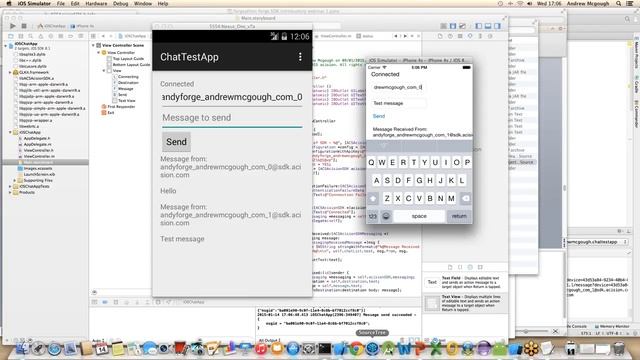Collapse the View outline node
640x360 pixels.
tap(104, 71)
